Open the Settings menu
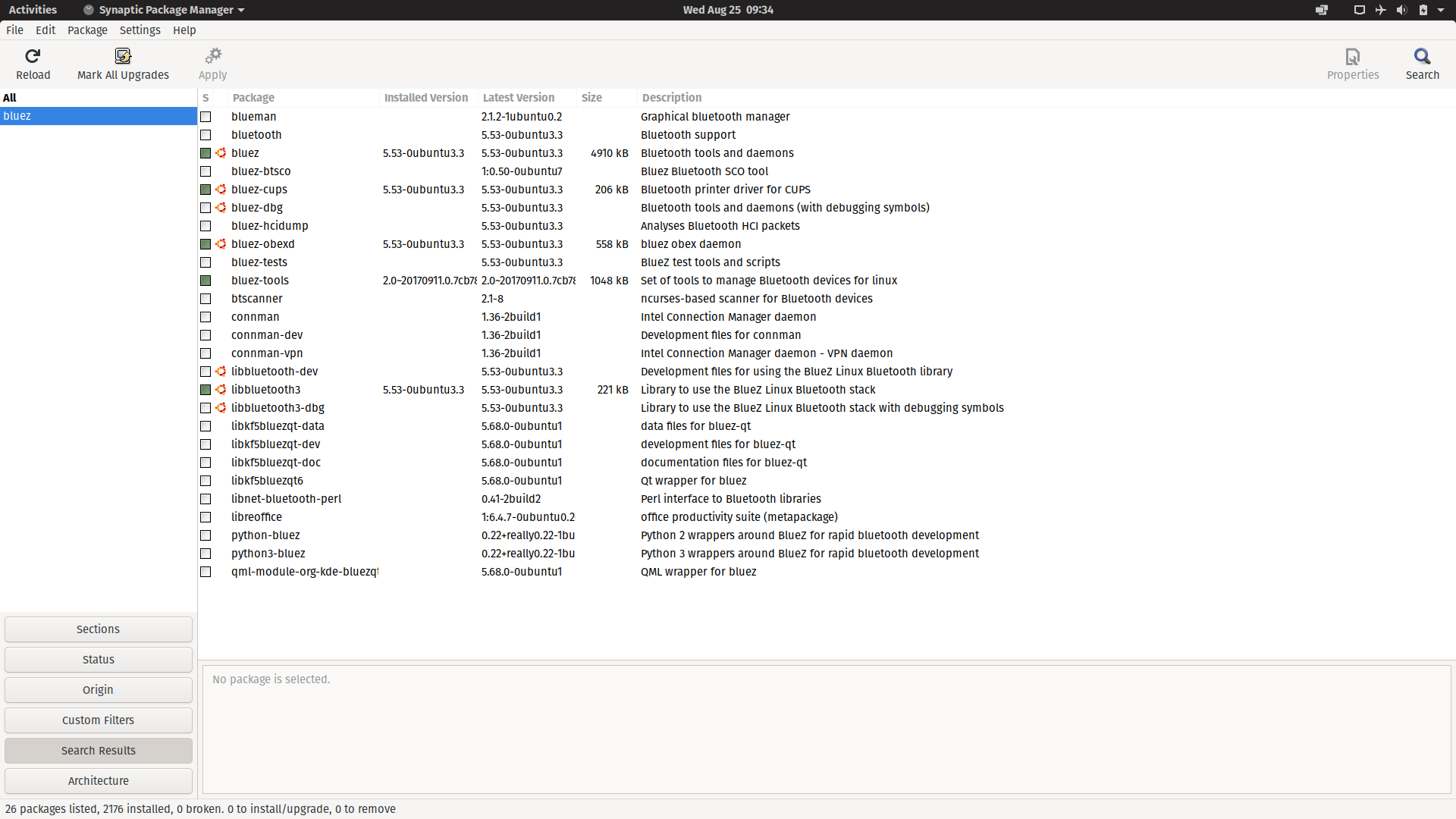Image resolution: width=1456 pixels, height=819 pixels. point(140,30)
